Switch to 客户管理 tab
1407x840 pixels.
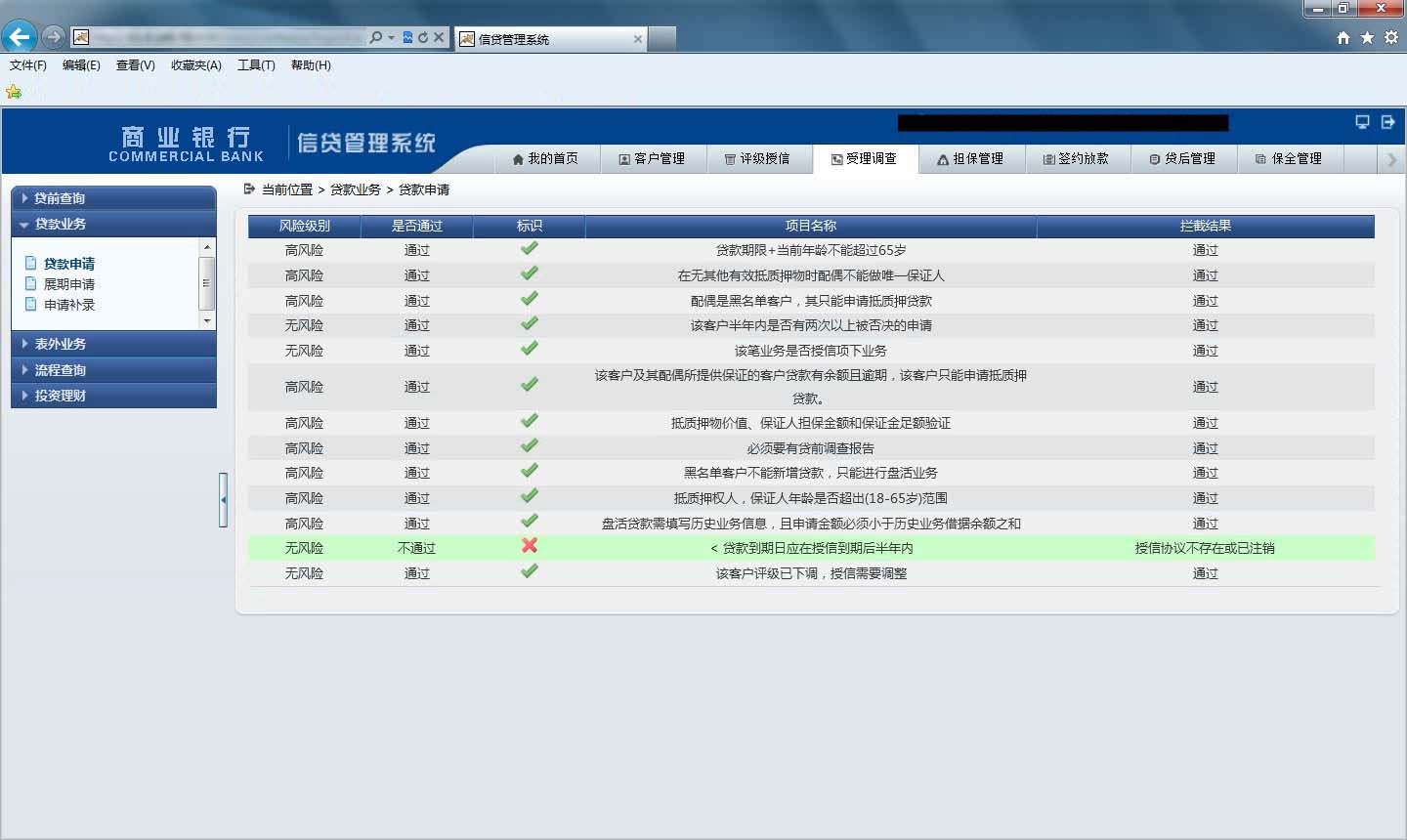pos(652,158)
